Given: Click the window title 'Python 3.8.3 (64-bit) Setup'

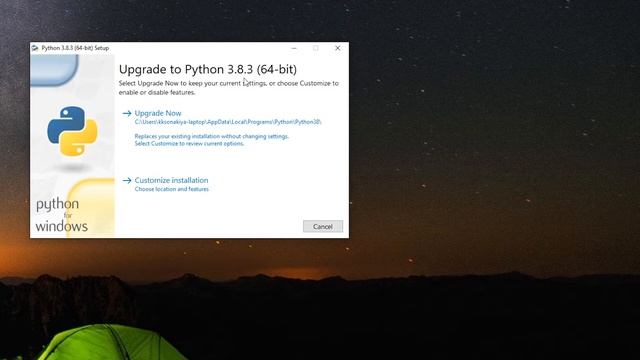Looking at the screenshot, I should point(75,48).
